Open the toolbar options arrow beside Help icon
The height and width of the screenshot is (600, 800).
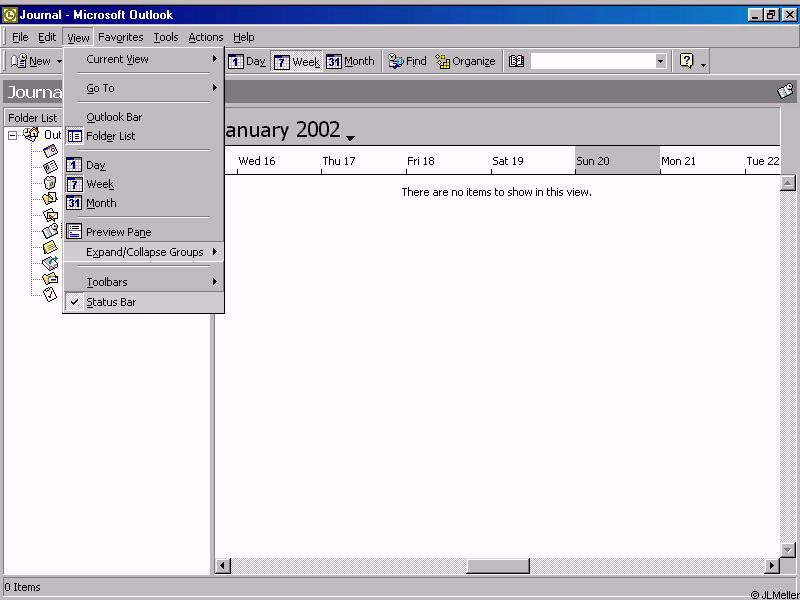(x=703, y=64)
